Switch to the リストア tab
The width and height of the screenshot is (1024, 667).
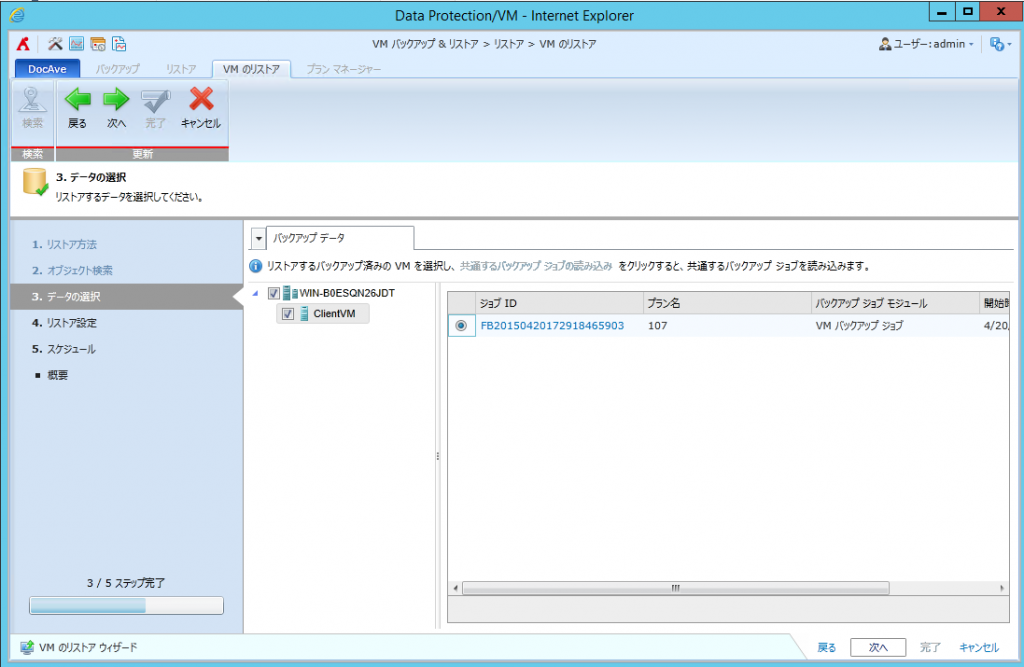[181, 69]
